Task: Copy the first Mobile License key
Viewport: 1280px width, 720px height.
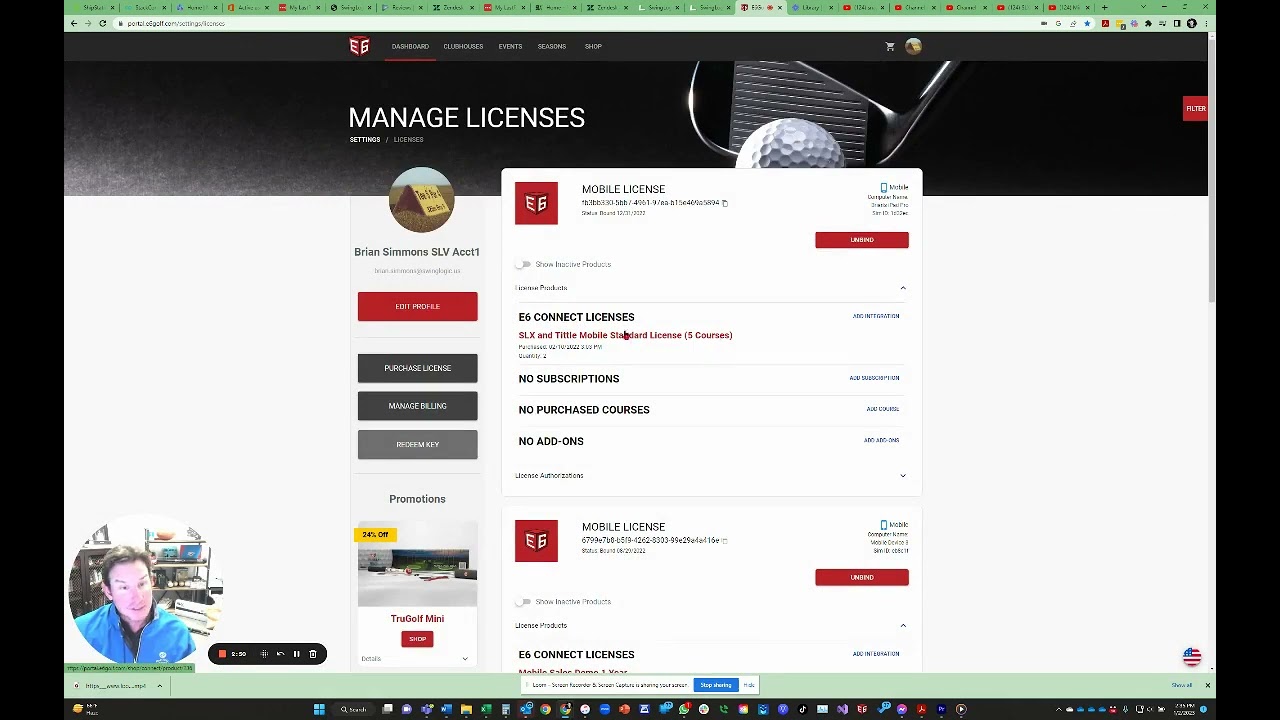Action: pyautogui.click(x=725, y=203)
